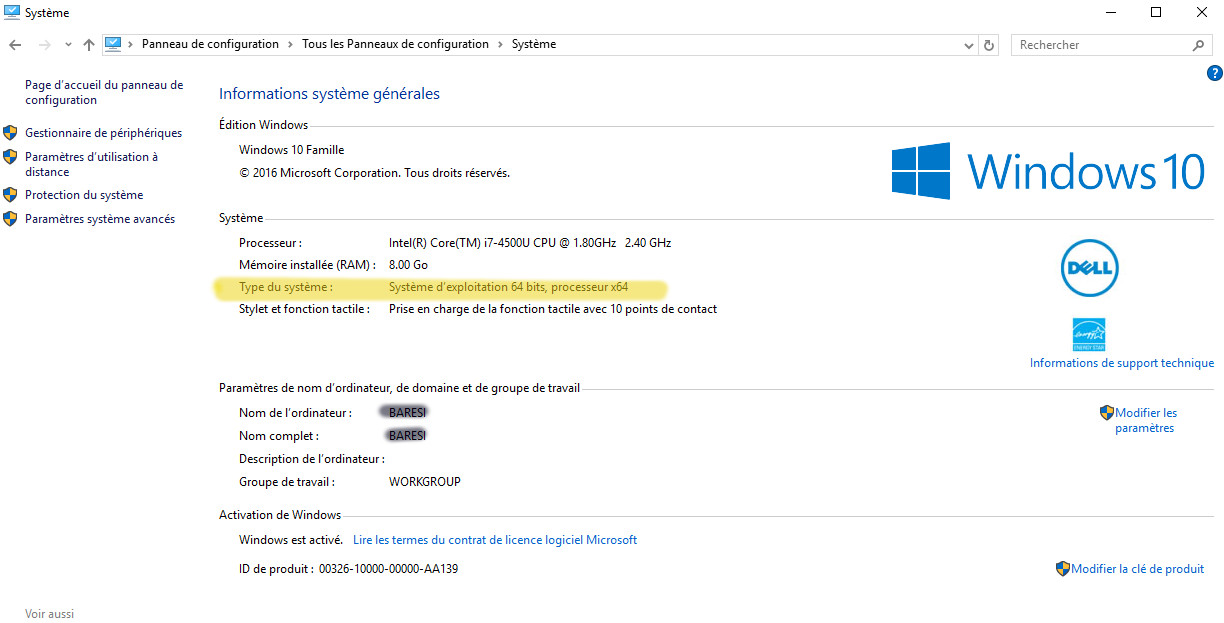Open 'Gestionnaire de périphériques'
This screenshot has width=1224, height=623.
(x=103, y=133)
